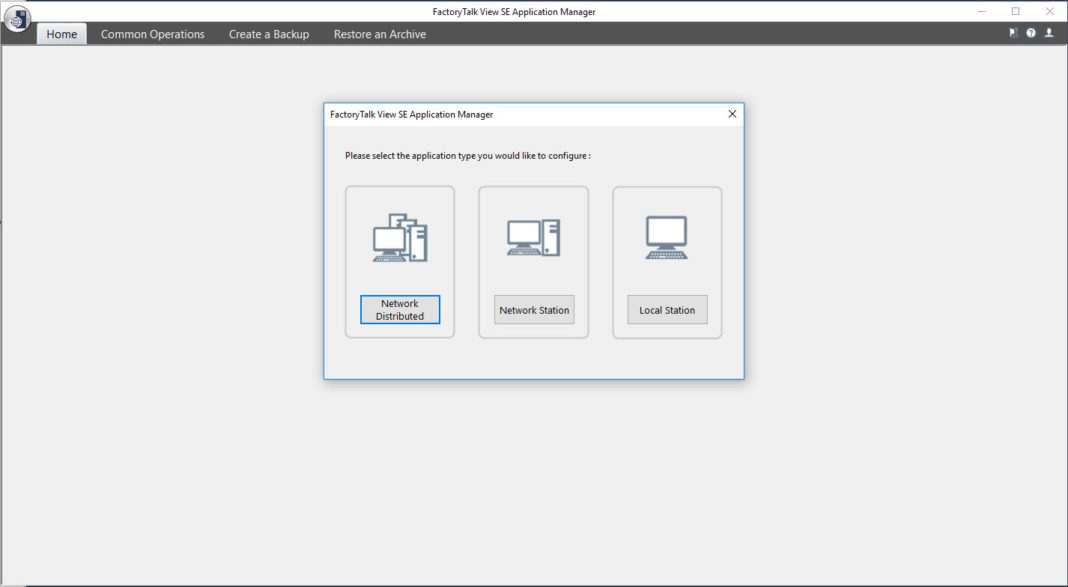The width and height of the screenshot is (1068, 587).
Task: Select the Network Station option card
Action: (533, 262)
